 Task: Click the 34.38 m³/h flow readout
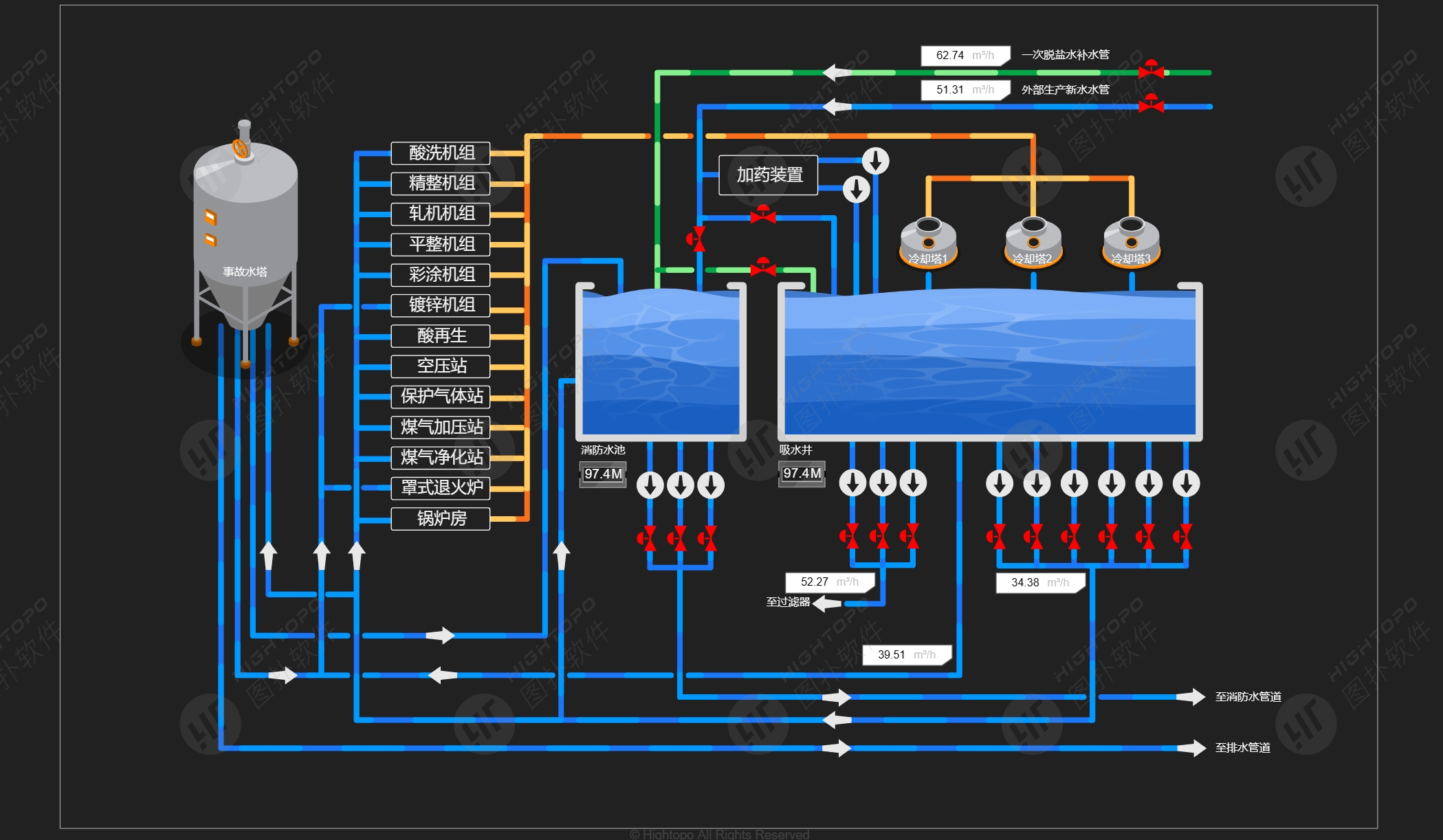click(x=1040, y=583)
